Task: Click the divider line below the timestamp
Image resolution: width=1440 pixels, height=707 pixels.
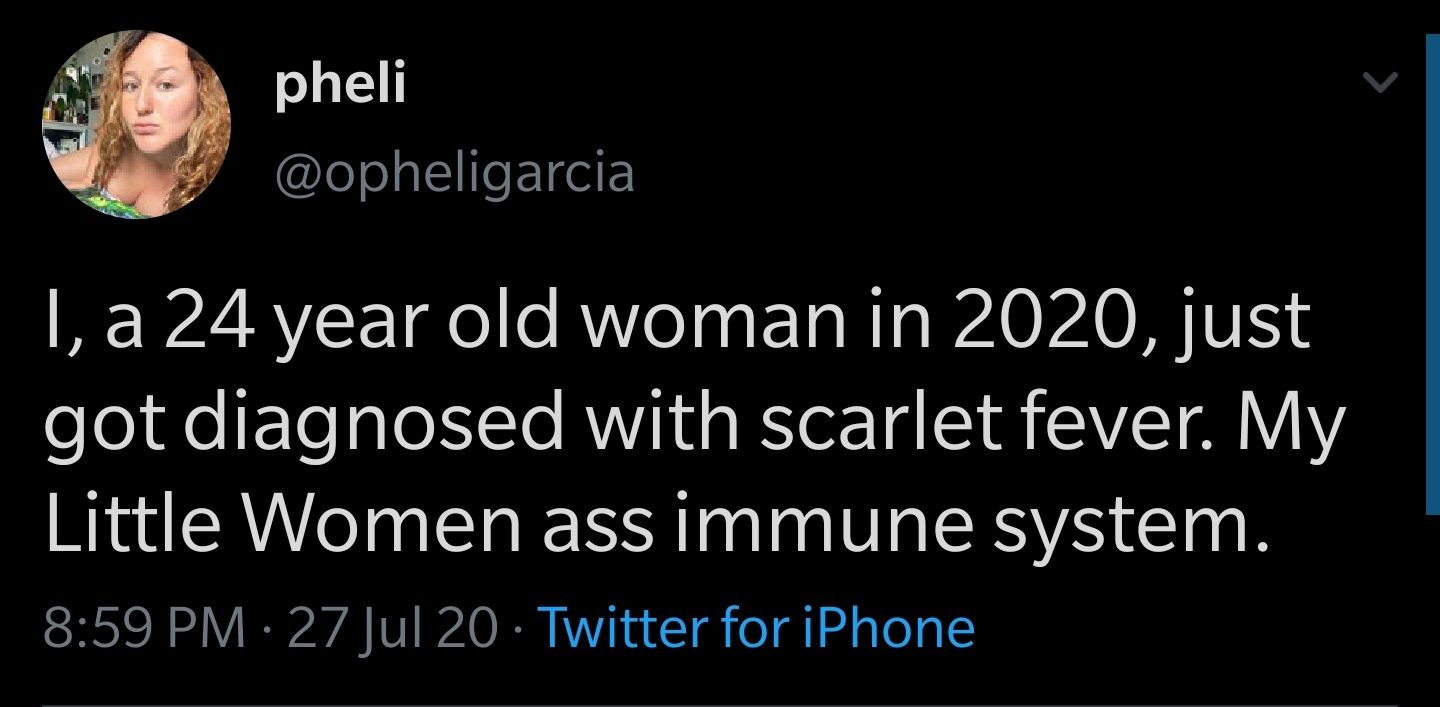Action: coord(700,704)
